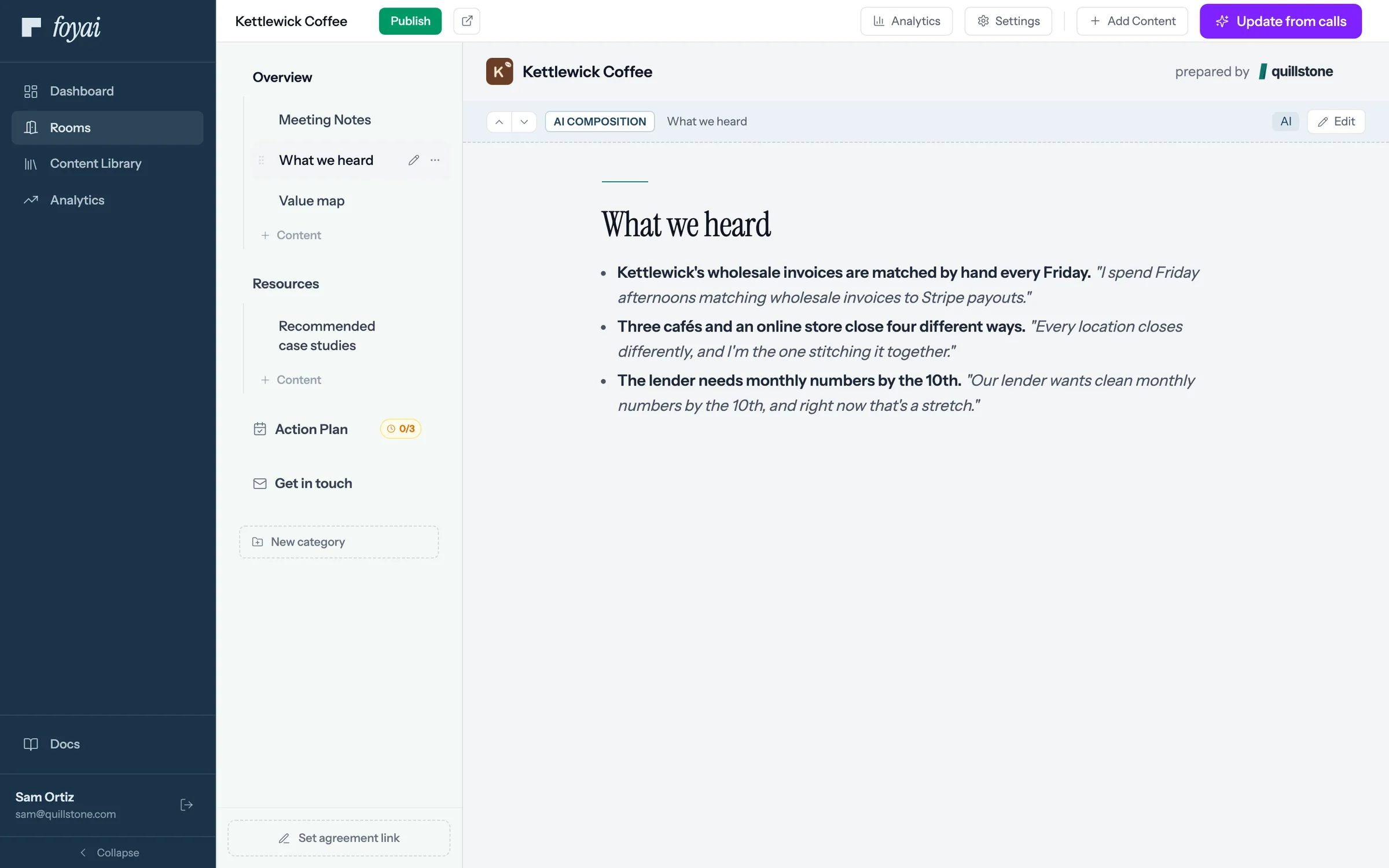The width and height of the screenshot is (1389, 868).
Task: Collapse the sidebar
Action: 108,852
